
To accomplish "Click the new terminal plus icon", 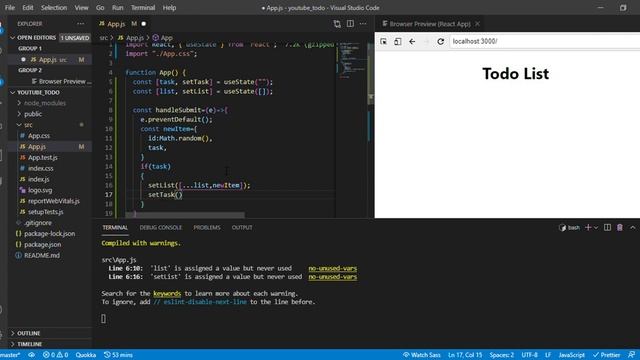I will pos(588,227).
